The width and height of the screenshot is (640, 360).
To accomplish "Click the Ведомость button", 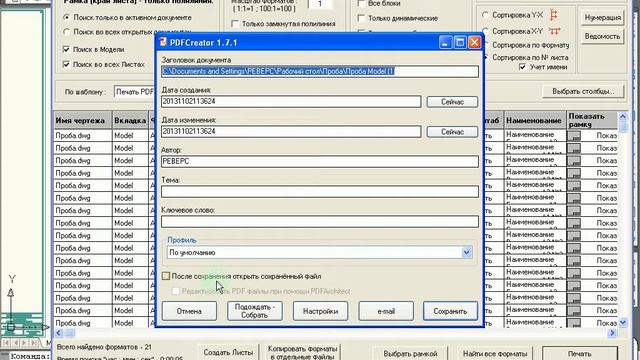I will click(602, 36).
